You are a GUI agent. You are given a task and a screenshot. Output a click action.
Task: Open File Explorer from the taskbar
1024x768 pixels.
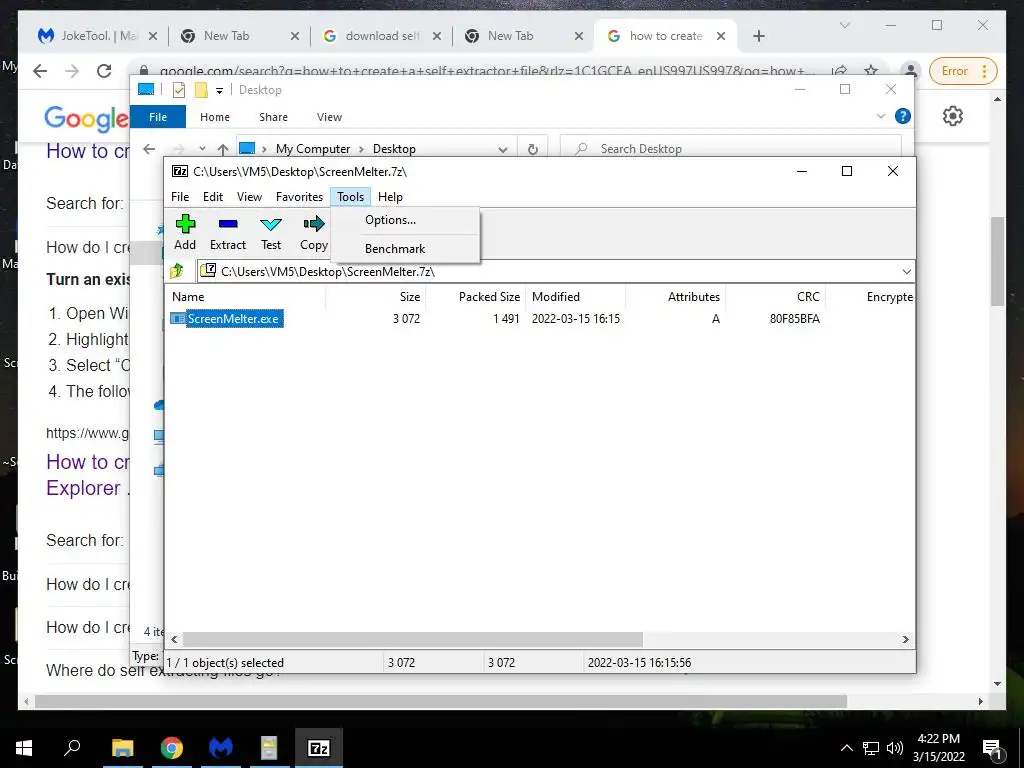[x=122, y=748]
